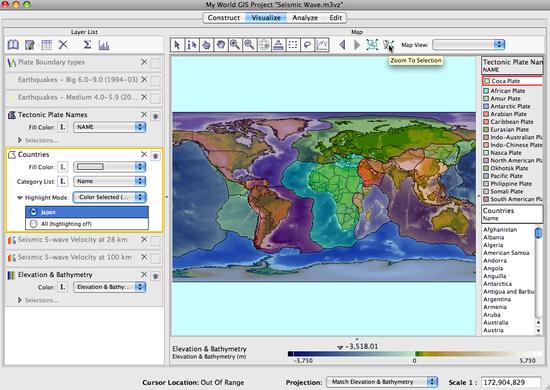
Task: Click the sigma summary statistics icon
Action: [x=87, y=45]
